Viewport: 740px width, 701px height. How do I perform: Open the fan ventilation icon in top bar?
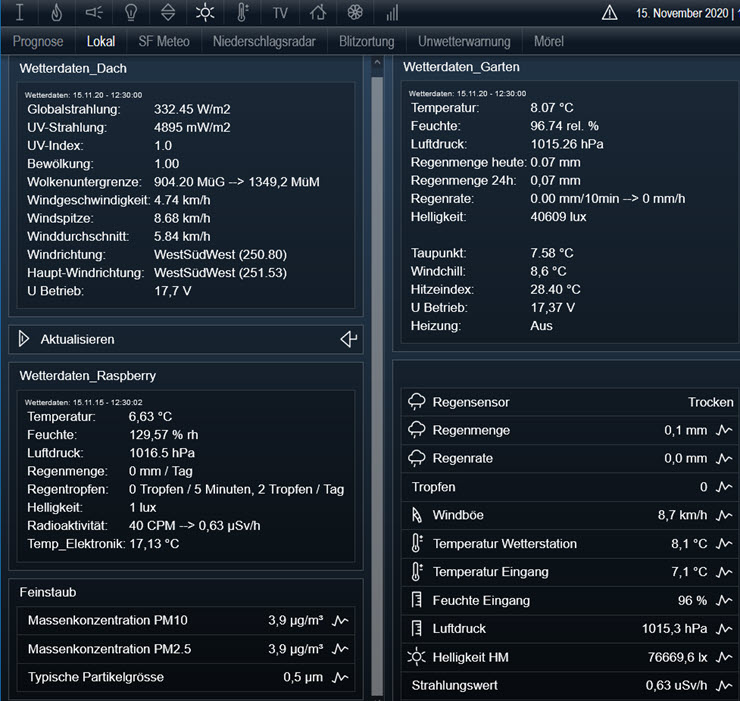pyautogui.click(x=355, y=13)
